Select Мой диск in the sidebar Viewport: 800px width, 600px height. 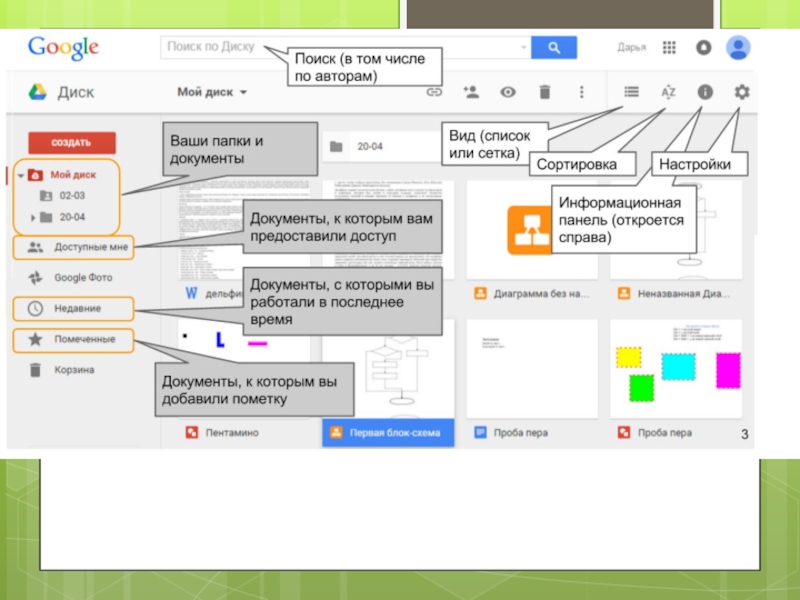73,174
